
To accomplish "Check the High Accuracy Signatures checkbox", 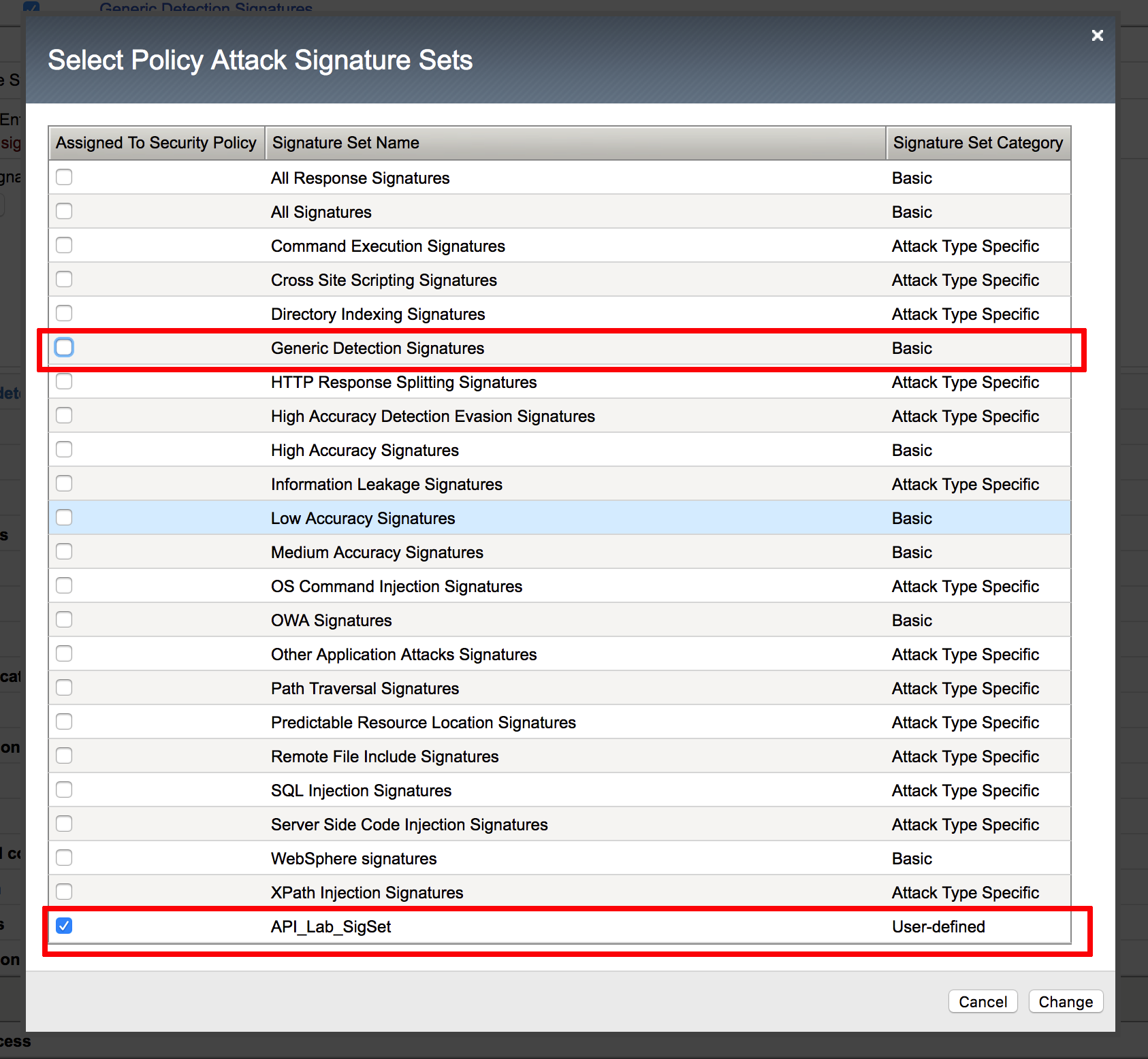I will (x=64, y=449).
